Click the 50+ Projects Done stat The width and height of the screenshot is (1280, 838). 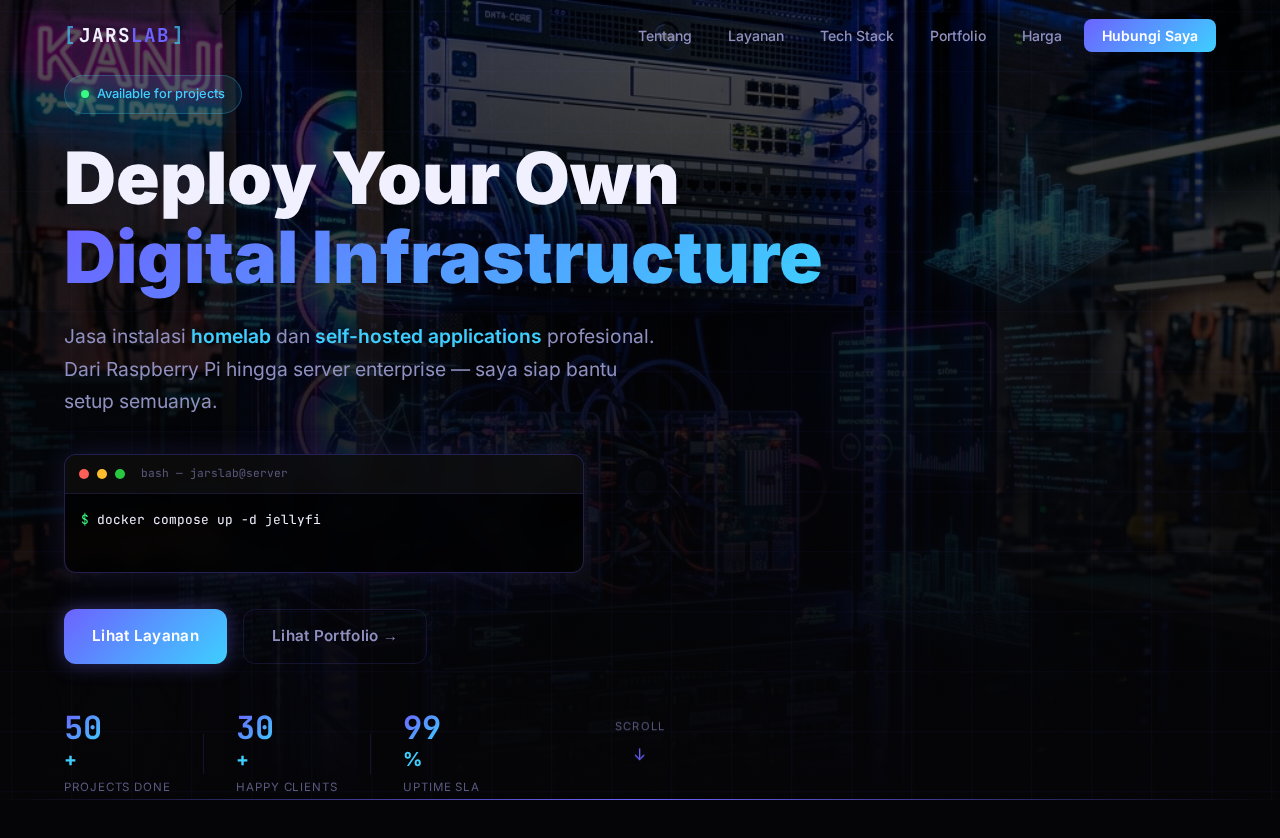point(117,753)
